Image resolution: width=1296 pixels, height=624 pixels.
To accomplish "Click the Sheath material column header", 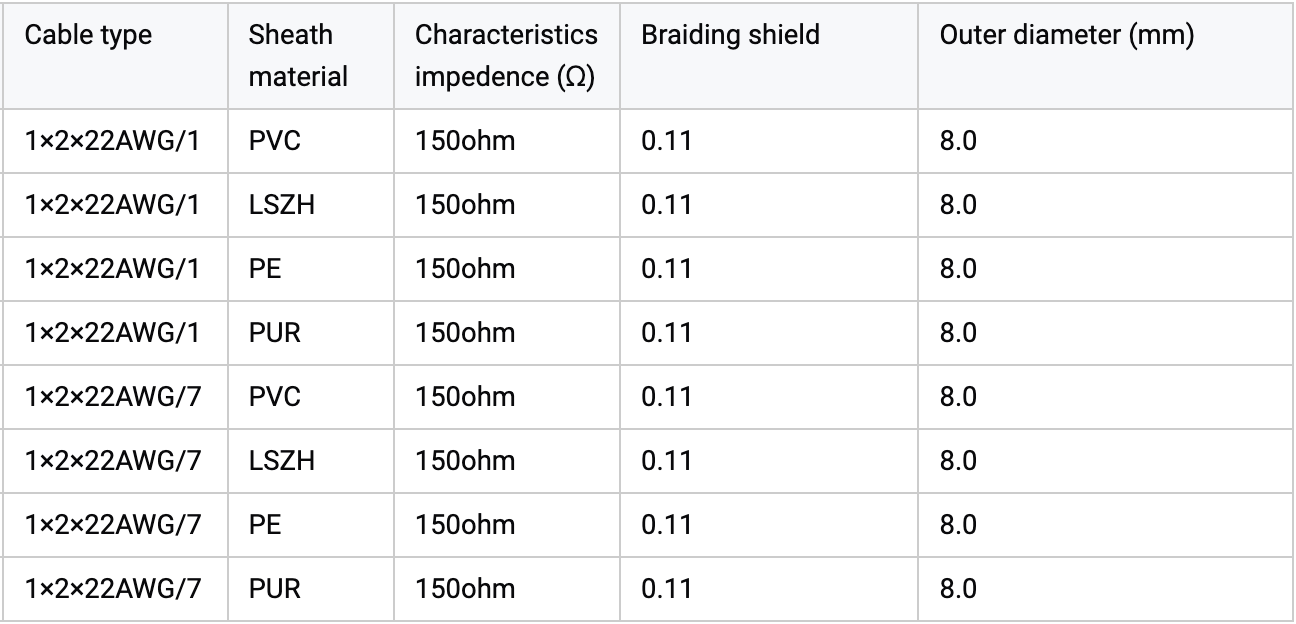I will (310, 55).
